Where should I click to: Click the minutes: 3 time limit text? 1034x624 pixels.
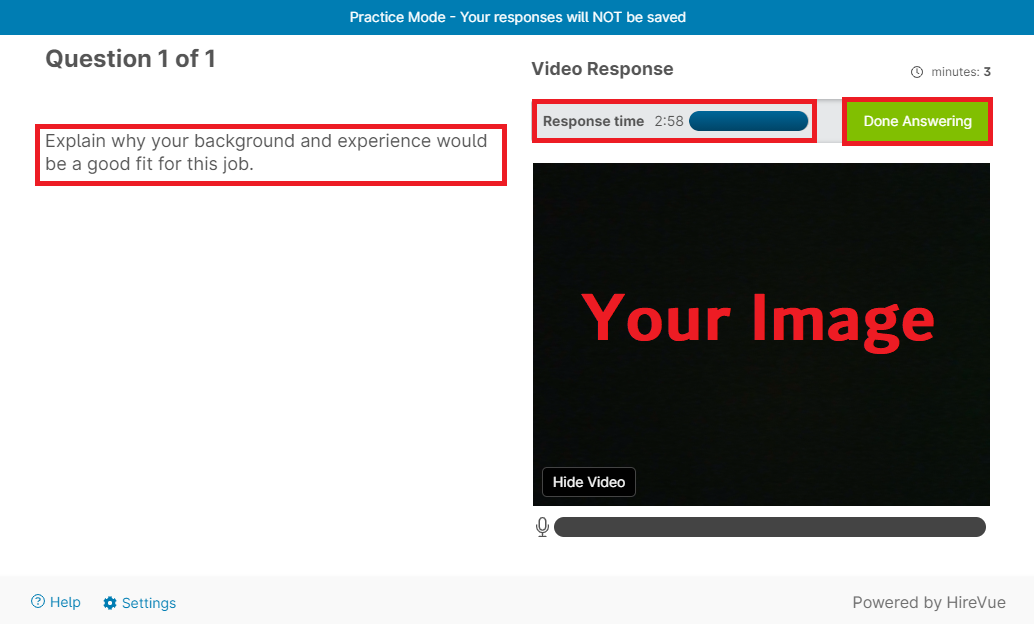[x=960, y=72]
